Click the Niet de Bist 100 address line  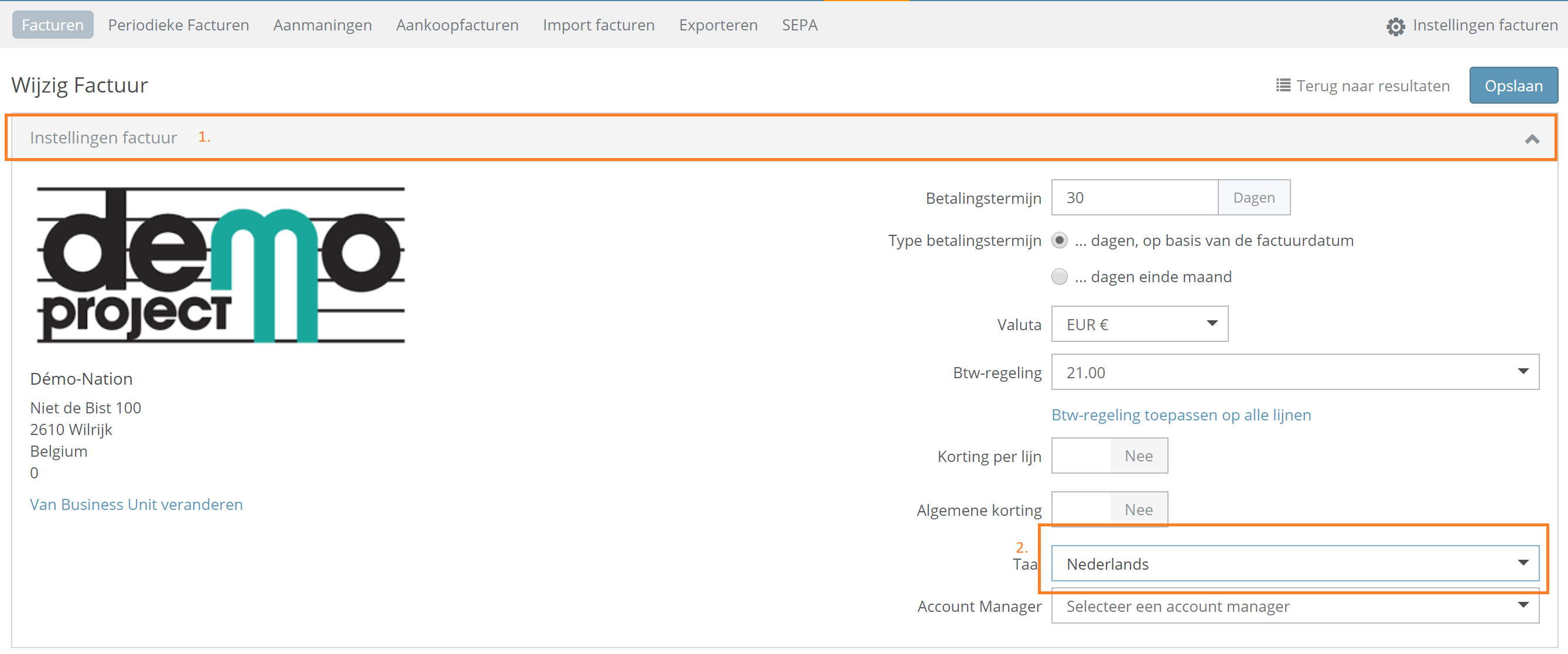85,408
